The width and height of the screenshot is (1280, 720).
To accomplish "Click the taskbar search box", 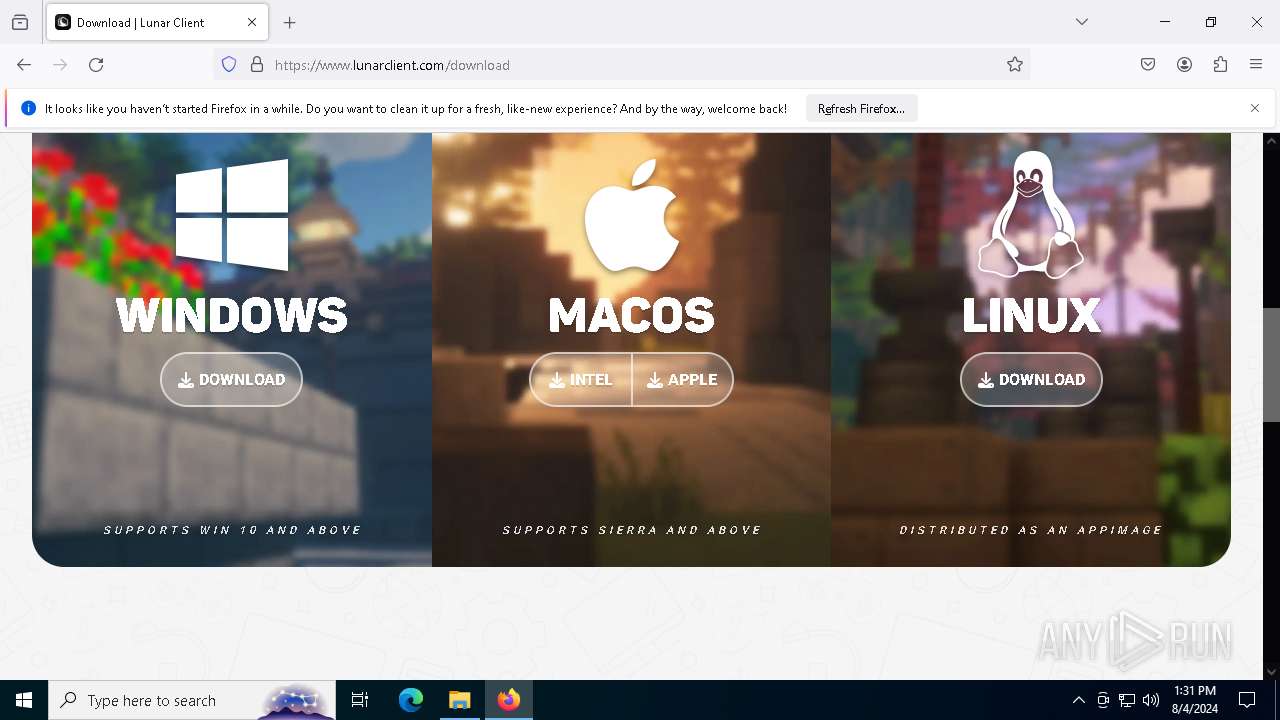I will coord(192,700).
